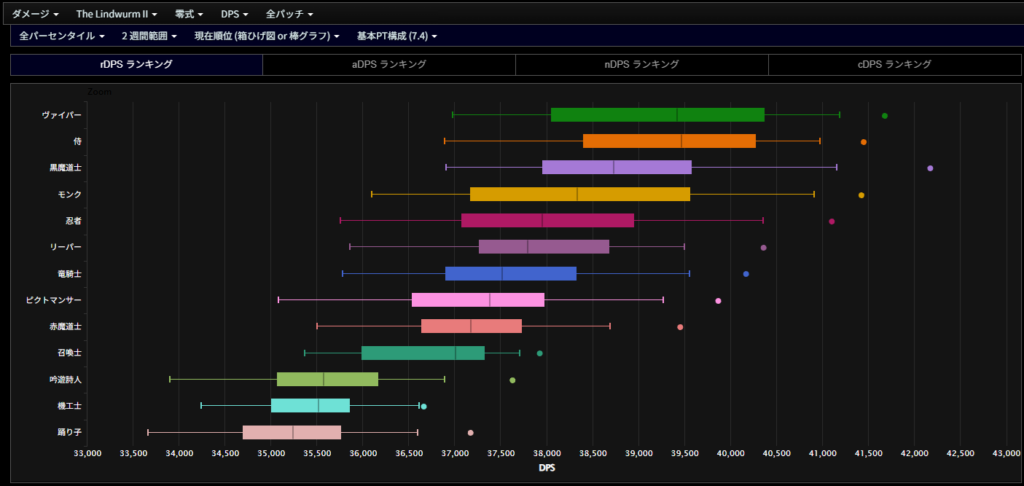This screenshot has height=486, width=1024.
Task: Expand the 基本PT構成 (7.4) dropdown
Action: (396, 36)
